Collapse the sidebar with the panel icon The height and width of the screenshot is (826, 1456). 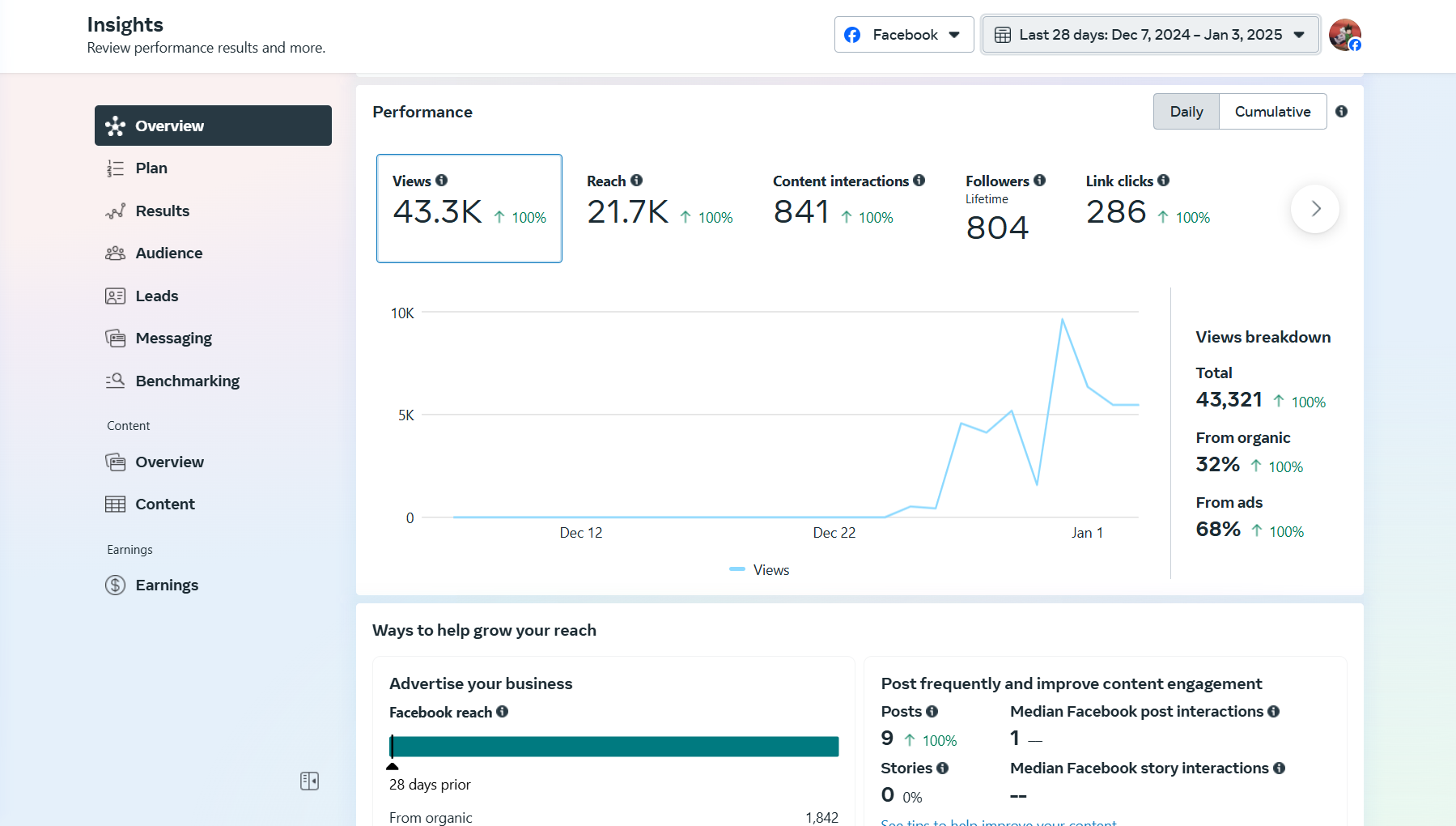coord(309,781)
